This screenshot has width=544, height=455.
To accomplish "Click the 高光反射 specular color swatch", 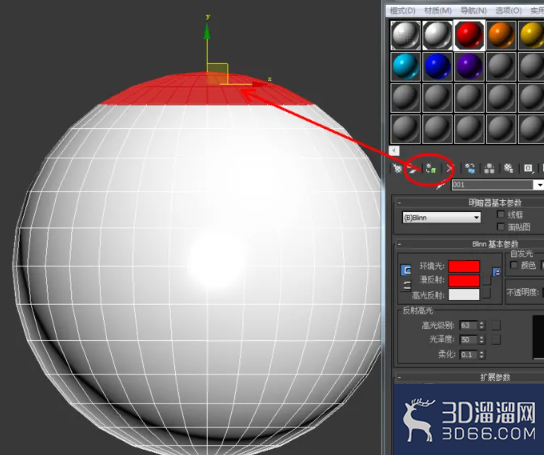I will pos(464,294).
